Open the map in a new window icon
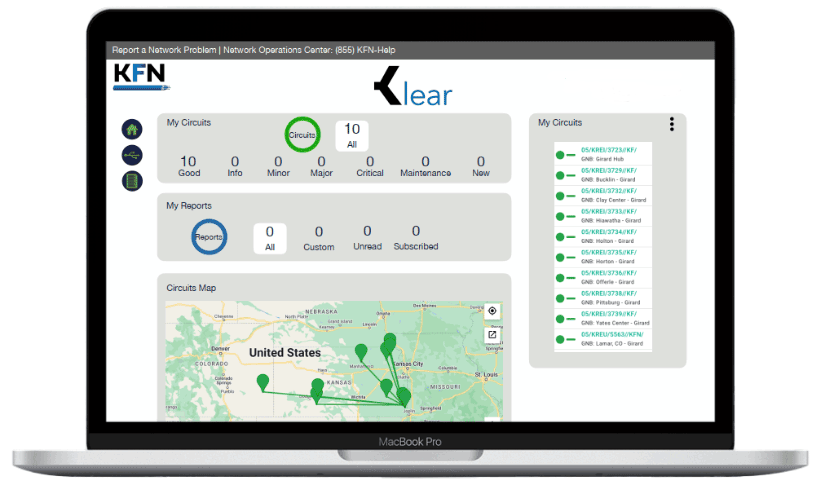The width and height of the screenshot is (816, 485). [492, 334]
